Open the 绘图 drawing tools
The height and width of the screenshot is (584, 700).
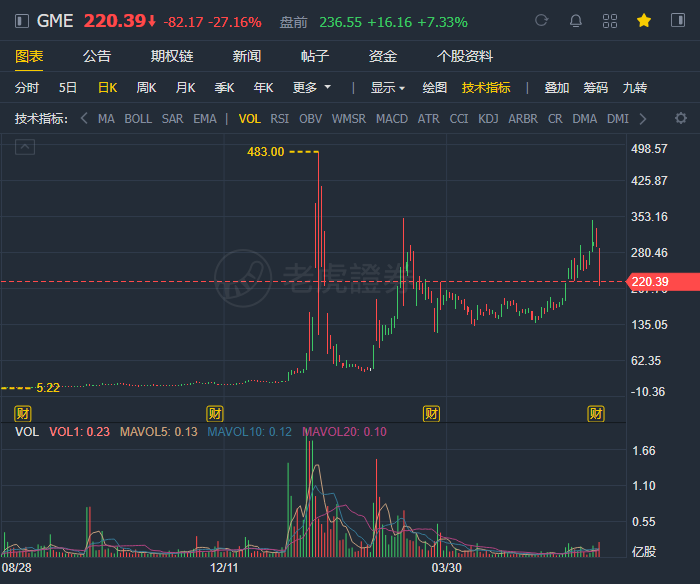tap(435, 88)
